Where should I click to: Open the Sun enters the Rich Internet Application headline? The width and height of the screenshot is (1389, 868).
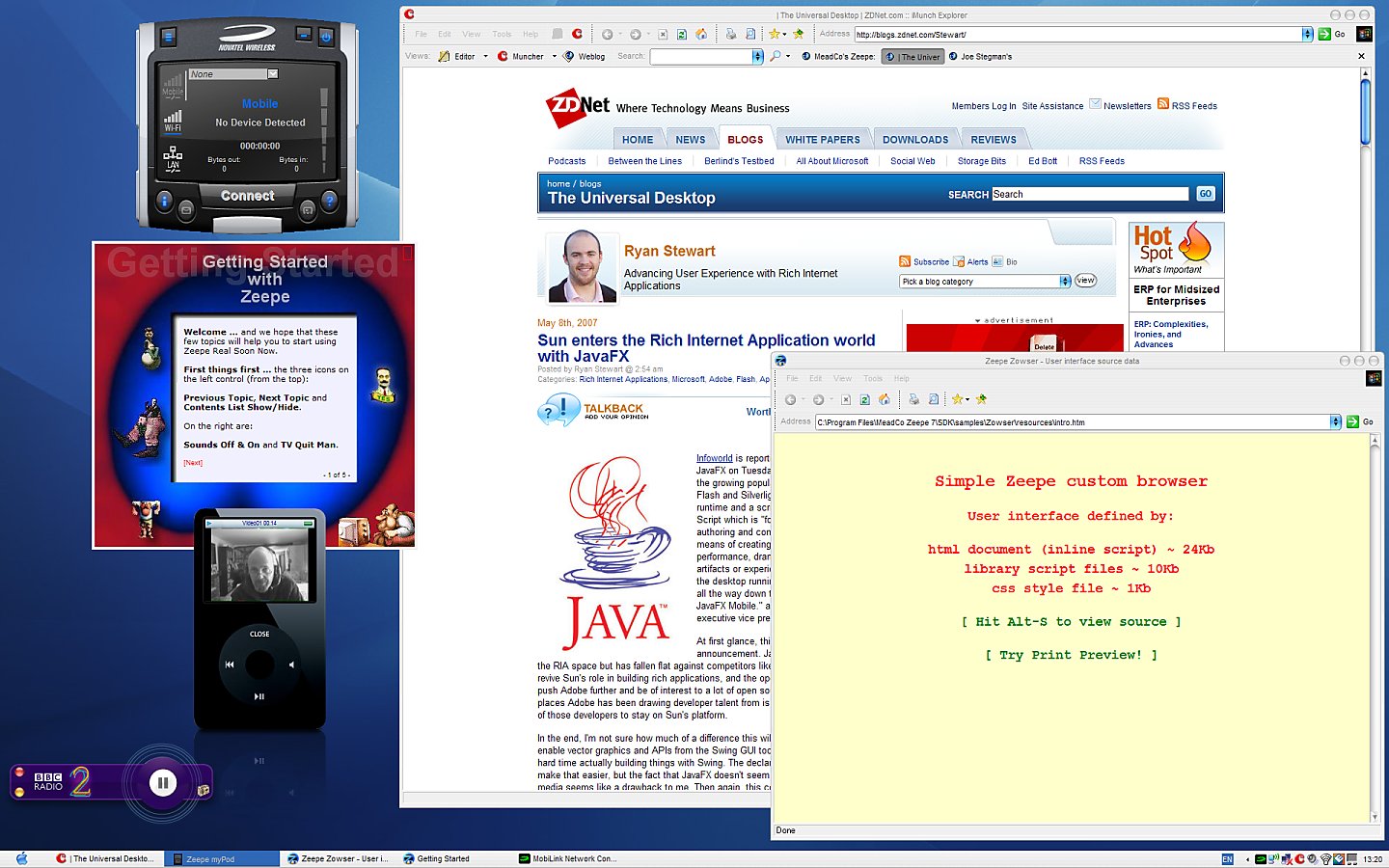pyautogui.click(x=706, y=348)
